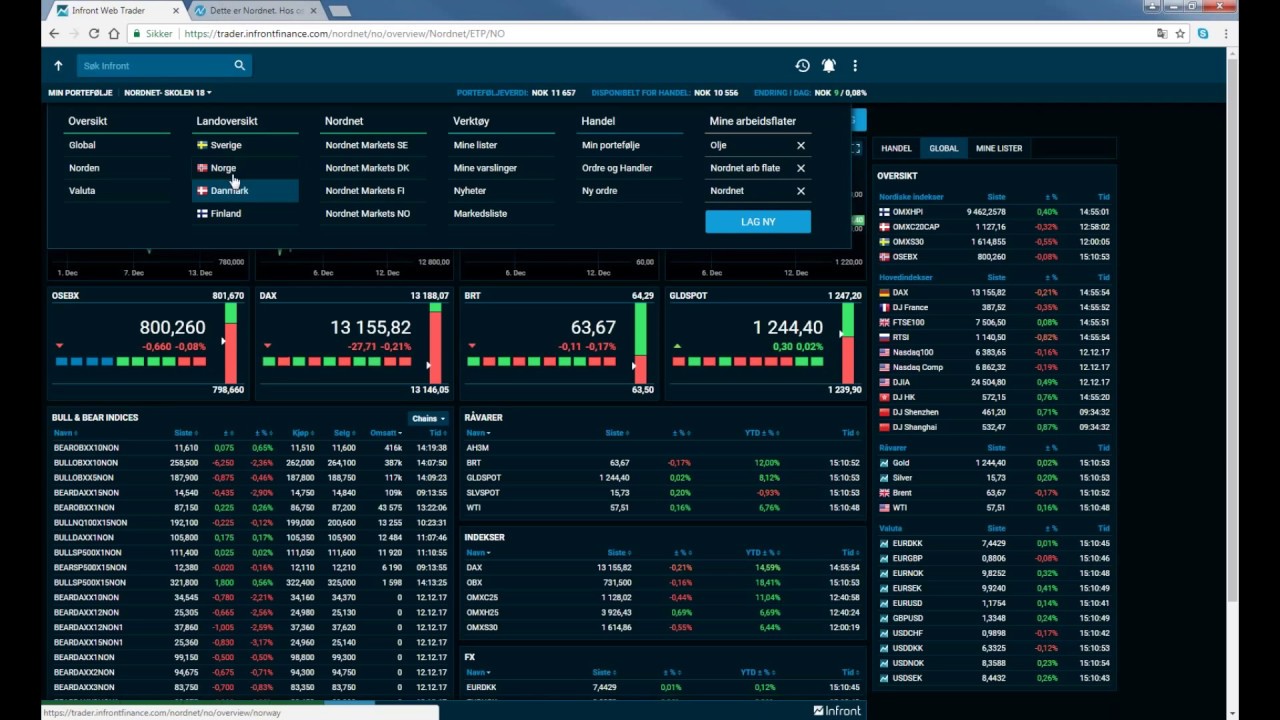Open Markedsliste under Verktøy
The image size is (1280, 720).
[480, 213]
